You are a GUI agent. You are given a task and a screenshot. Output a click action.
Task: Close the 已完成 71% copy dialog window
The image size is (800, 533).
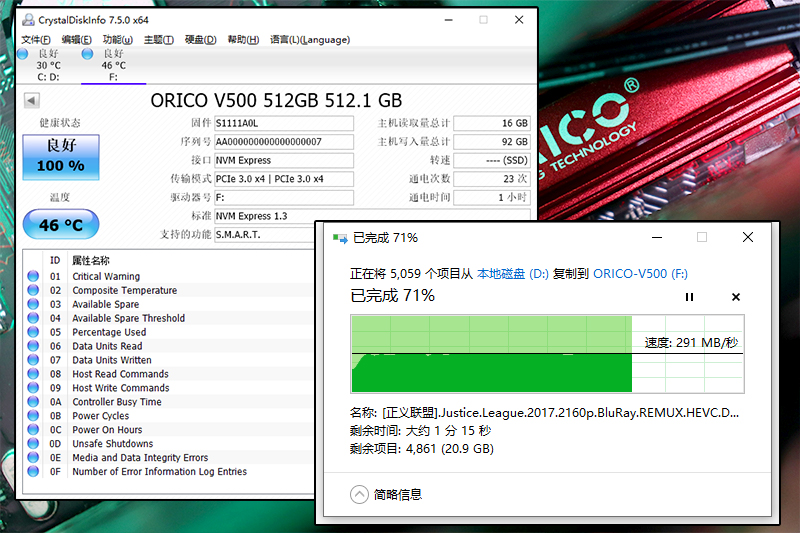[x=748, y=237]
